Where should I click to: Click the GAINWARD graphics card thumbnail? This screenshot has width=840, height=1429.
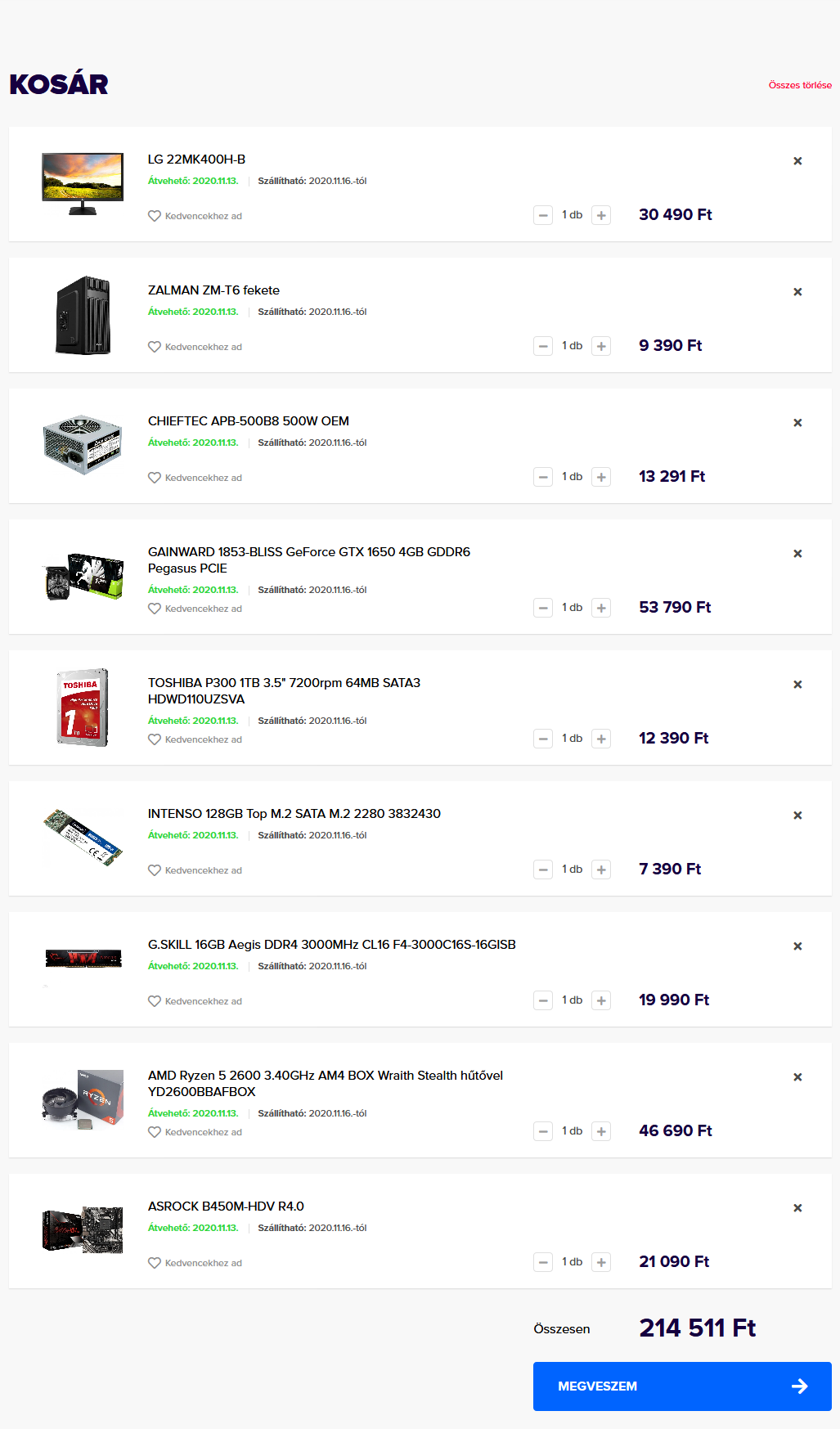pos(83,577)
